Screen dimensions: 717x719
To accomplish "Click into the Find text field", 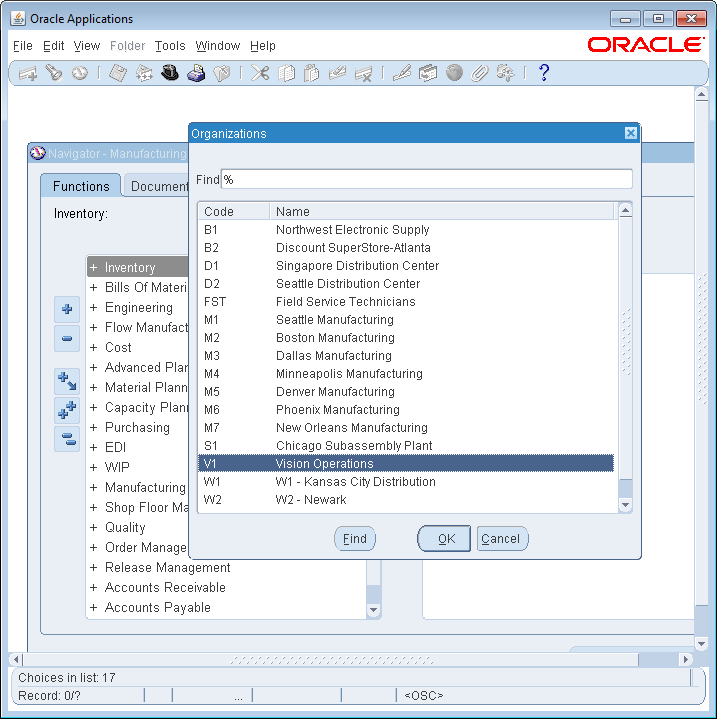I will tap(427, 179).
